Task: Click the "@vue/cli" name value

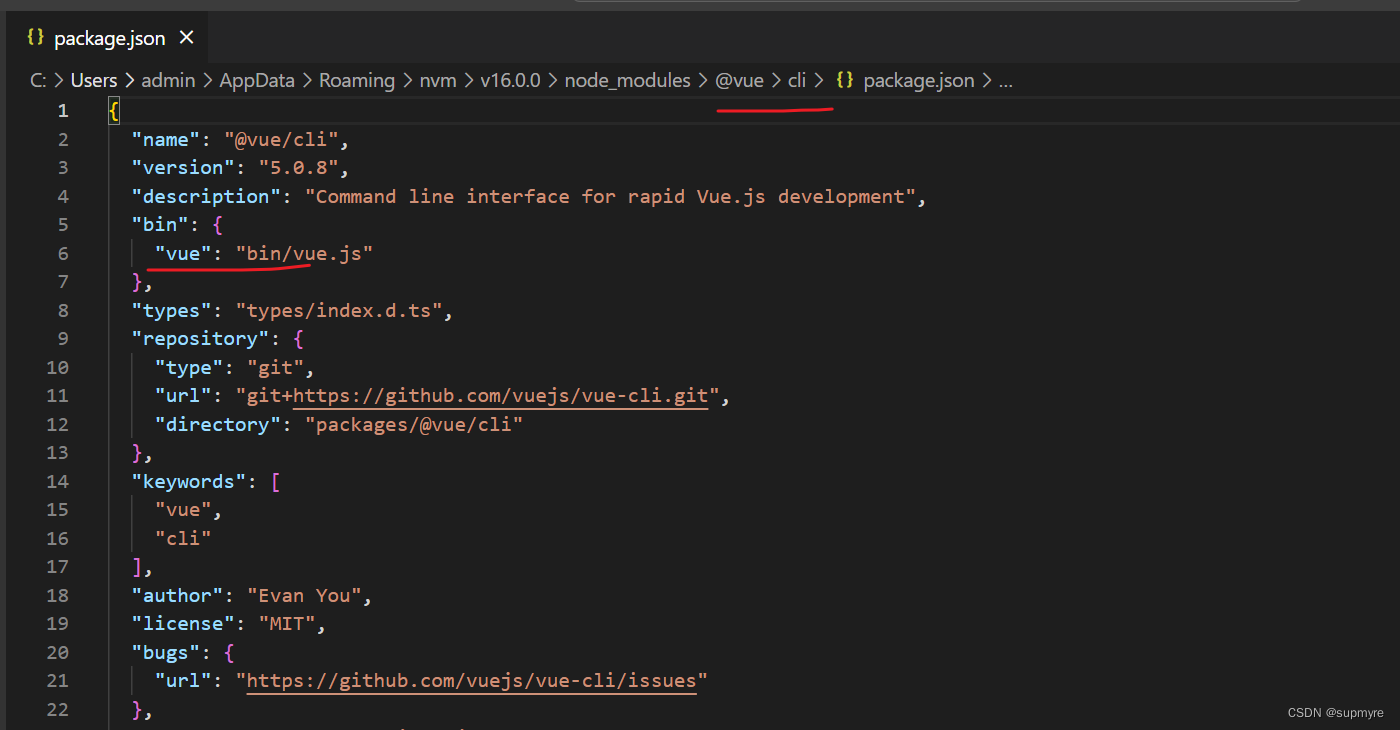Action: click(x=281, y=140)
